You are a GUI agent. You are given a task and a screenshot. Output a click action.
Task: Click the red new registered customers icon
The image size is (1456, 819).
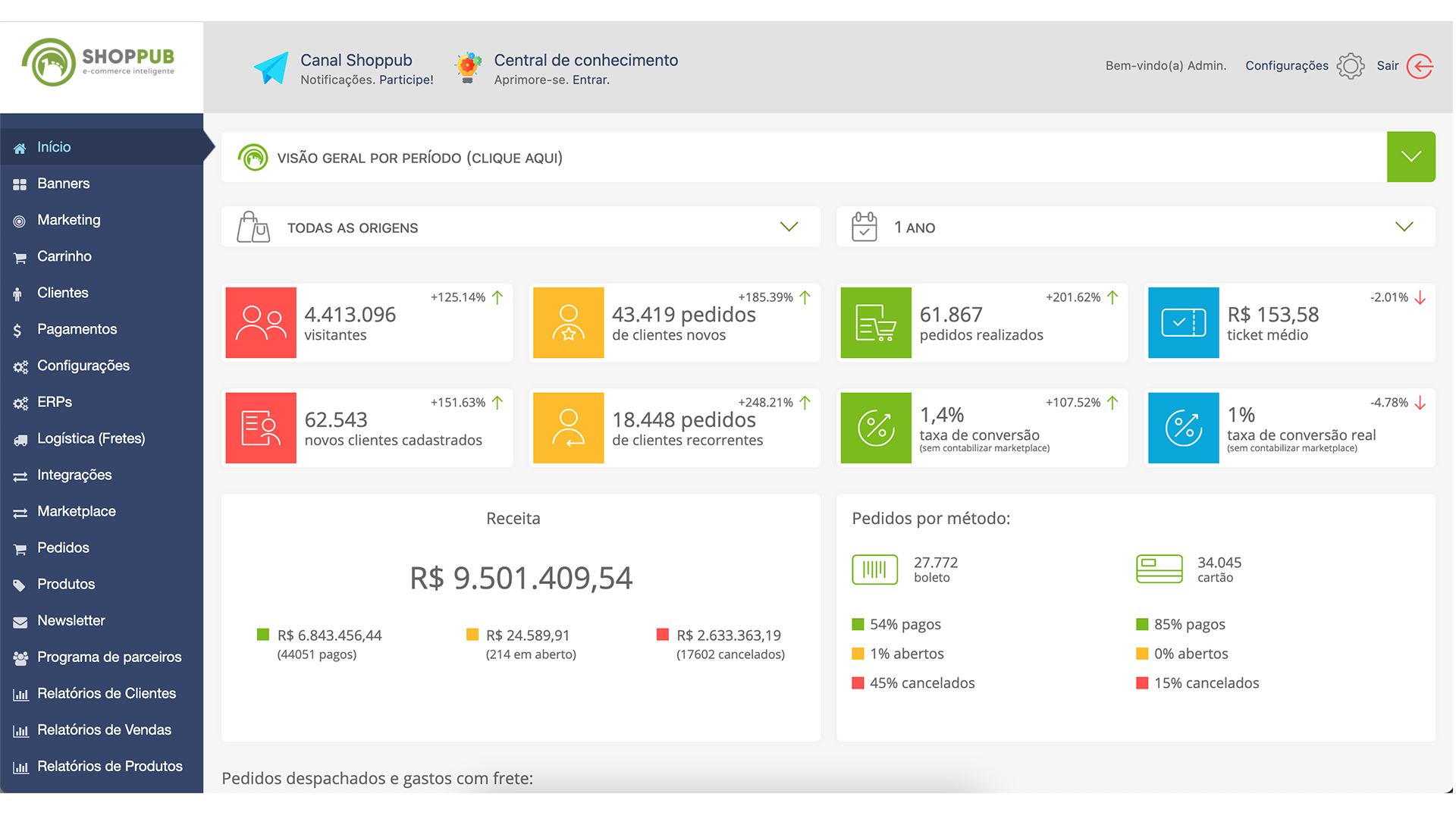tap(261, 428)
